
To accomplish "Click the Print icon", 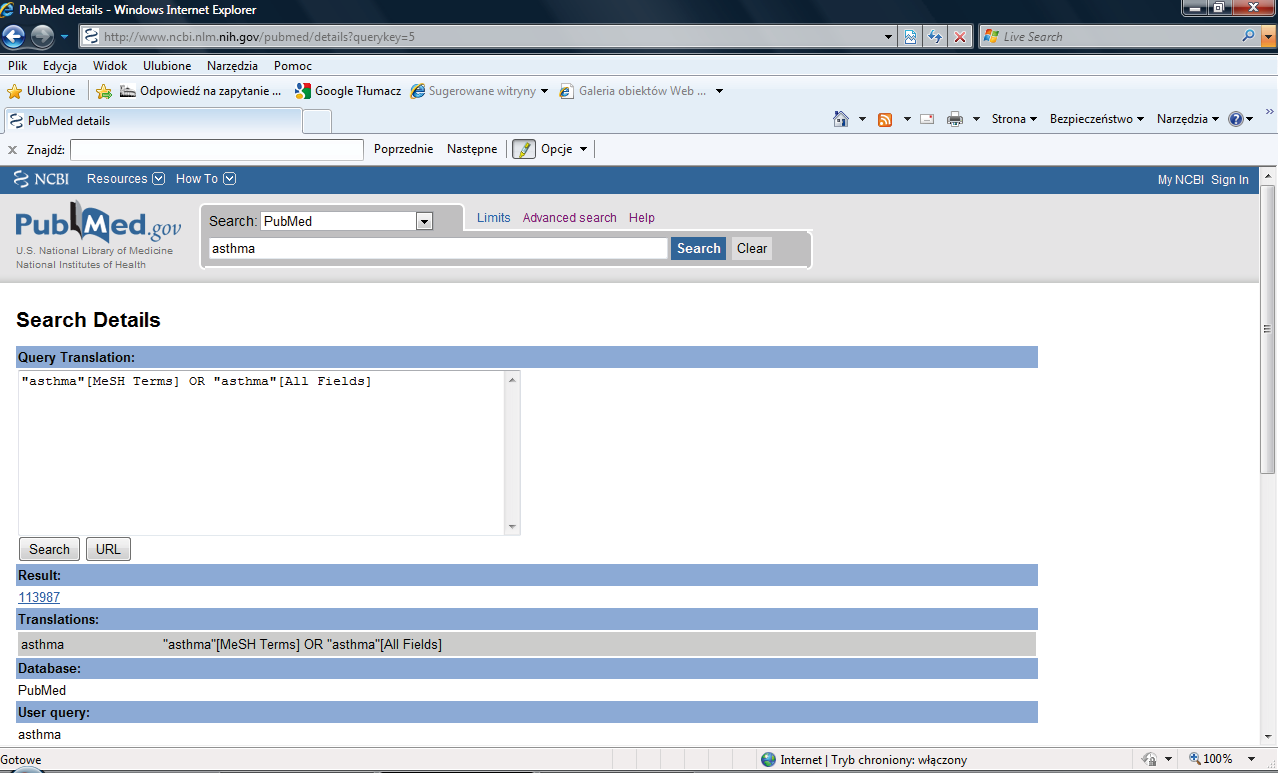I will pyautogui.click(x=954, y=119).
